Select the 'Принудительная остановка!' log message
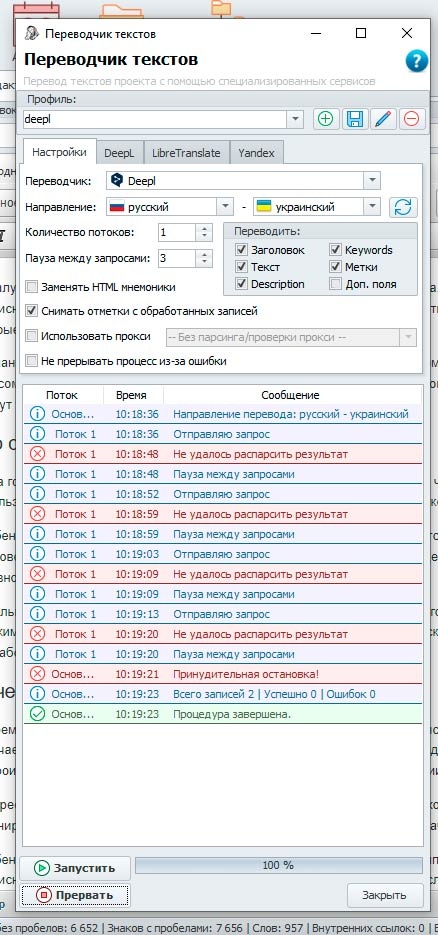The width and height of the screenshot is (438, 935). (246, 674)
